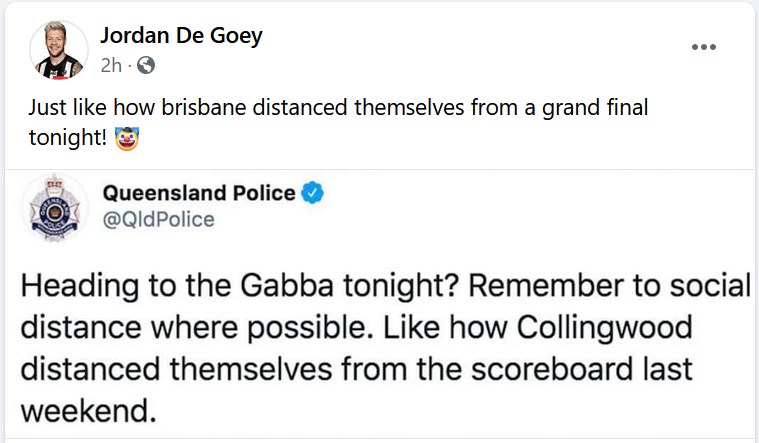This screenshot has width=759, height=443.
Task: Click the blue verified checkmark badge
Action: pos(314,193)
